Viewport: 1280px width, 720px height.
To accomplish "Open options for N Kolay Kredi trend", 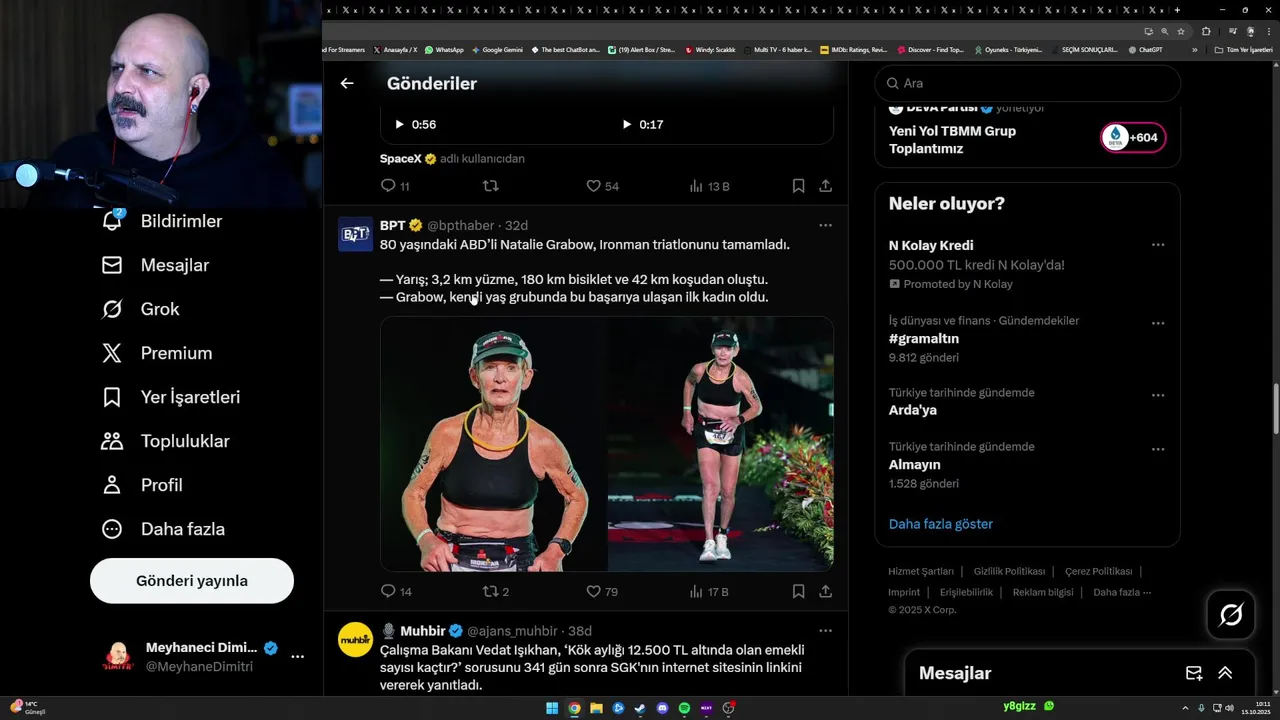I will (1158, 245).
